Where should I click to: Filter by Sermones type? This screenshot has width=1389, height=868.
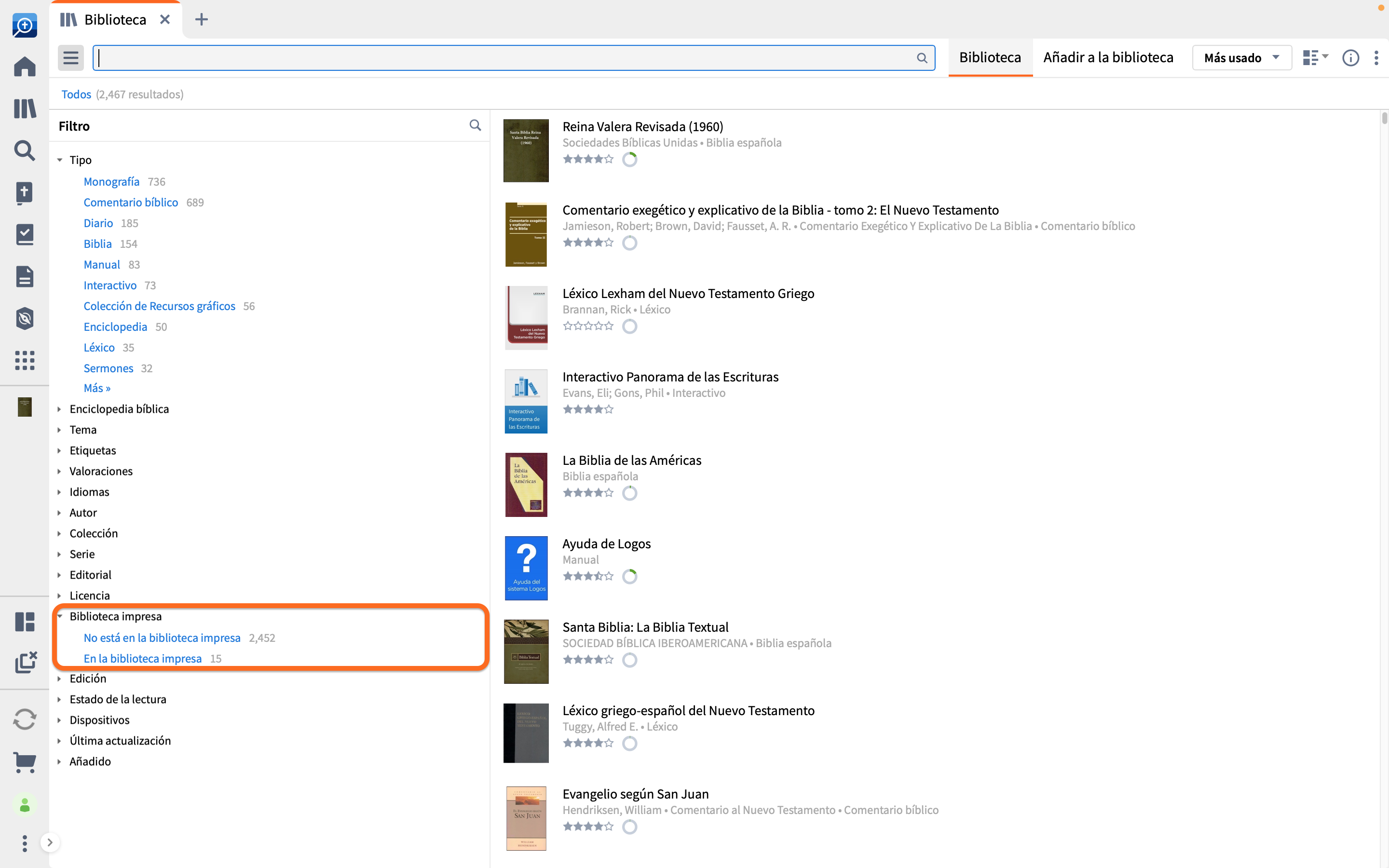pyautogui.click(x=108, y=368)
